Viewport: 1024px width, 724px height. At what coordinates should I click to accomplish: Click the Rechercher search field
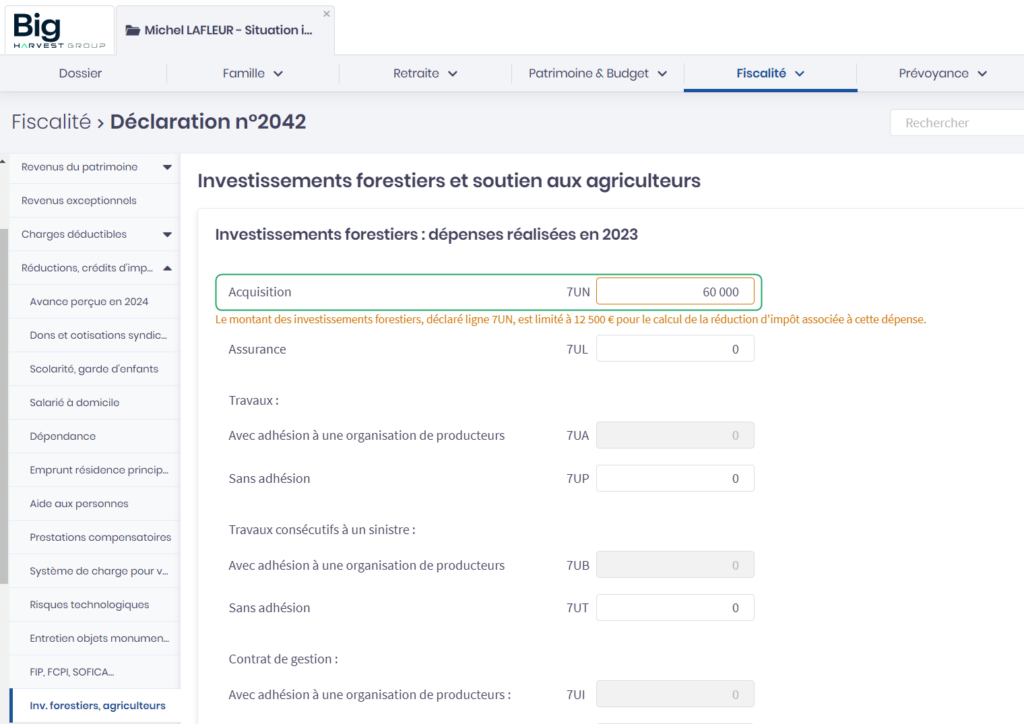click(956, 123)
